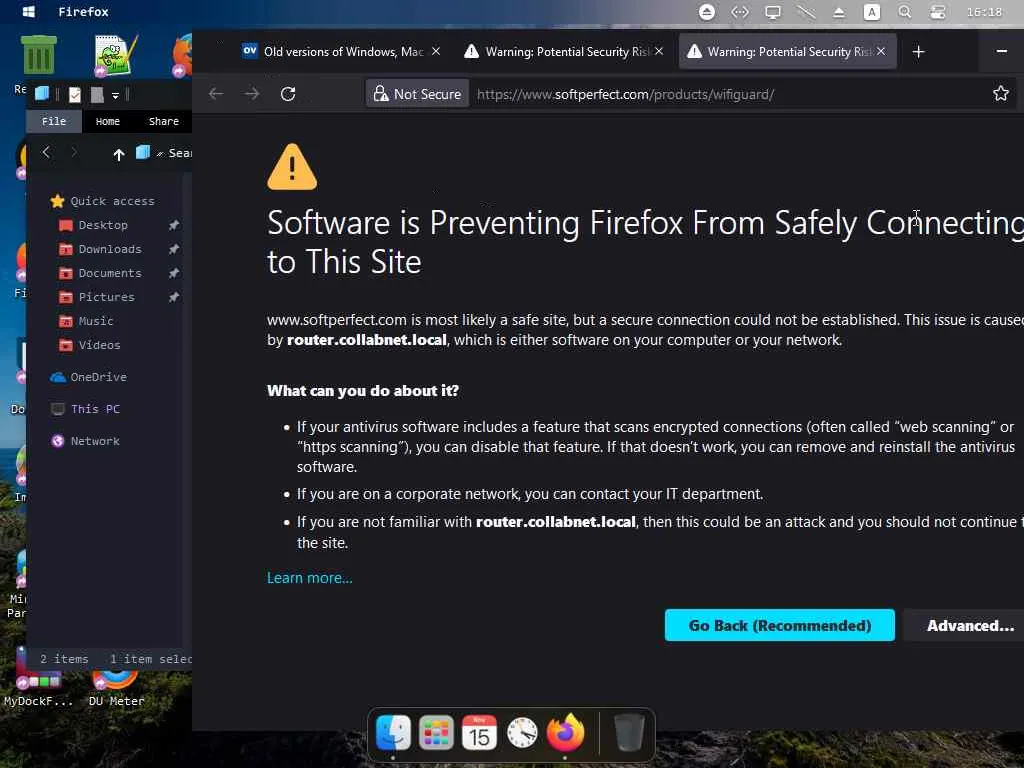Open the Recycle Bin desktop icon
The image size is (1024, 768).
tap(39, 56)
